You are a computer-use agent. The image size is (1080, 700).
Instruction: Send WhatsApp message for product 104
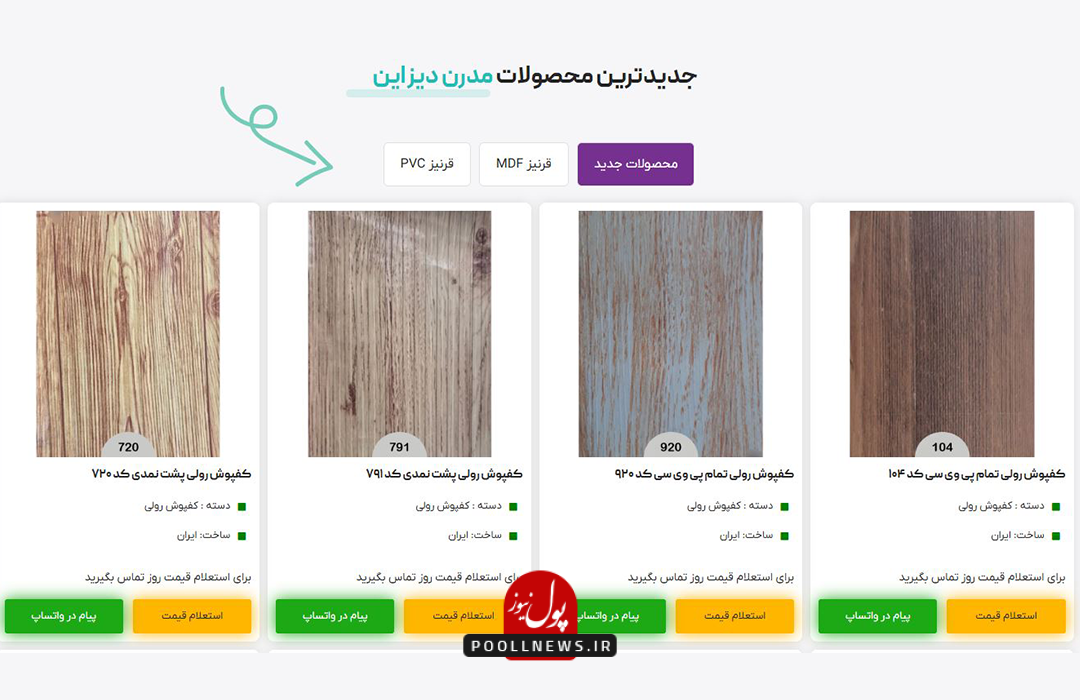878,616
